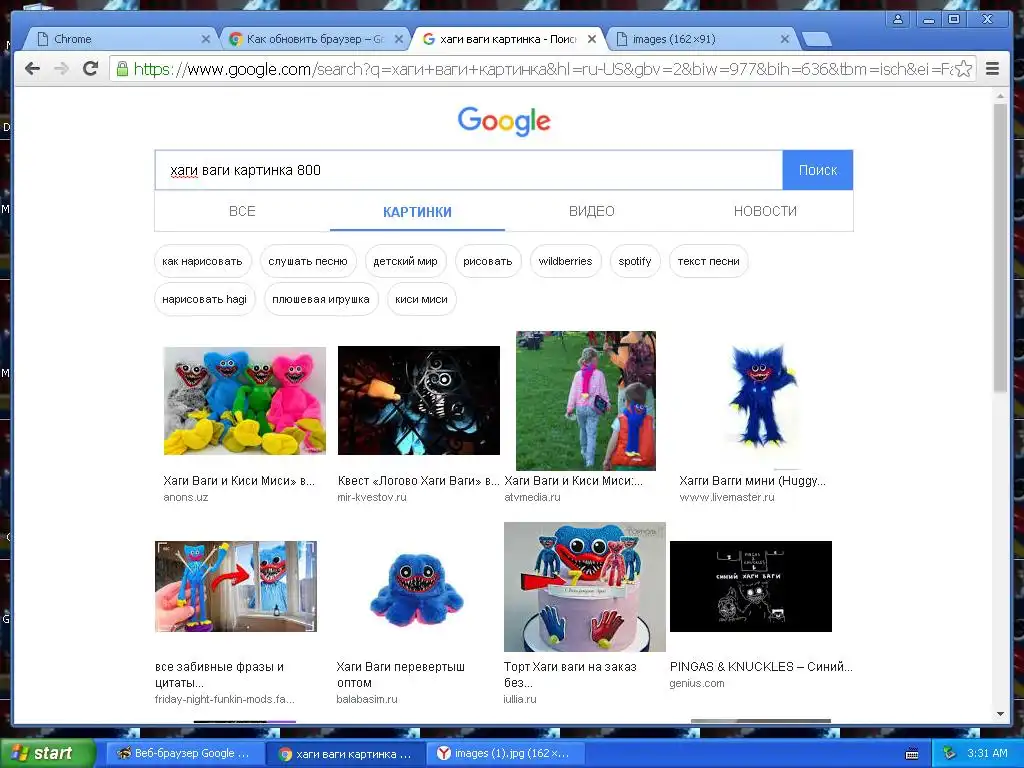Close the 'images (162×91)' tab

coord(785,39)
